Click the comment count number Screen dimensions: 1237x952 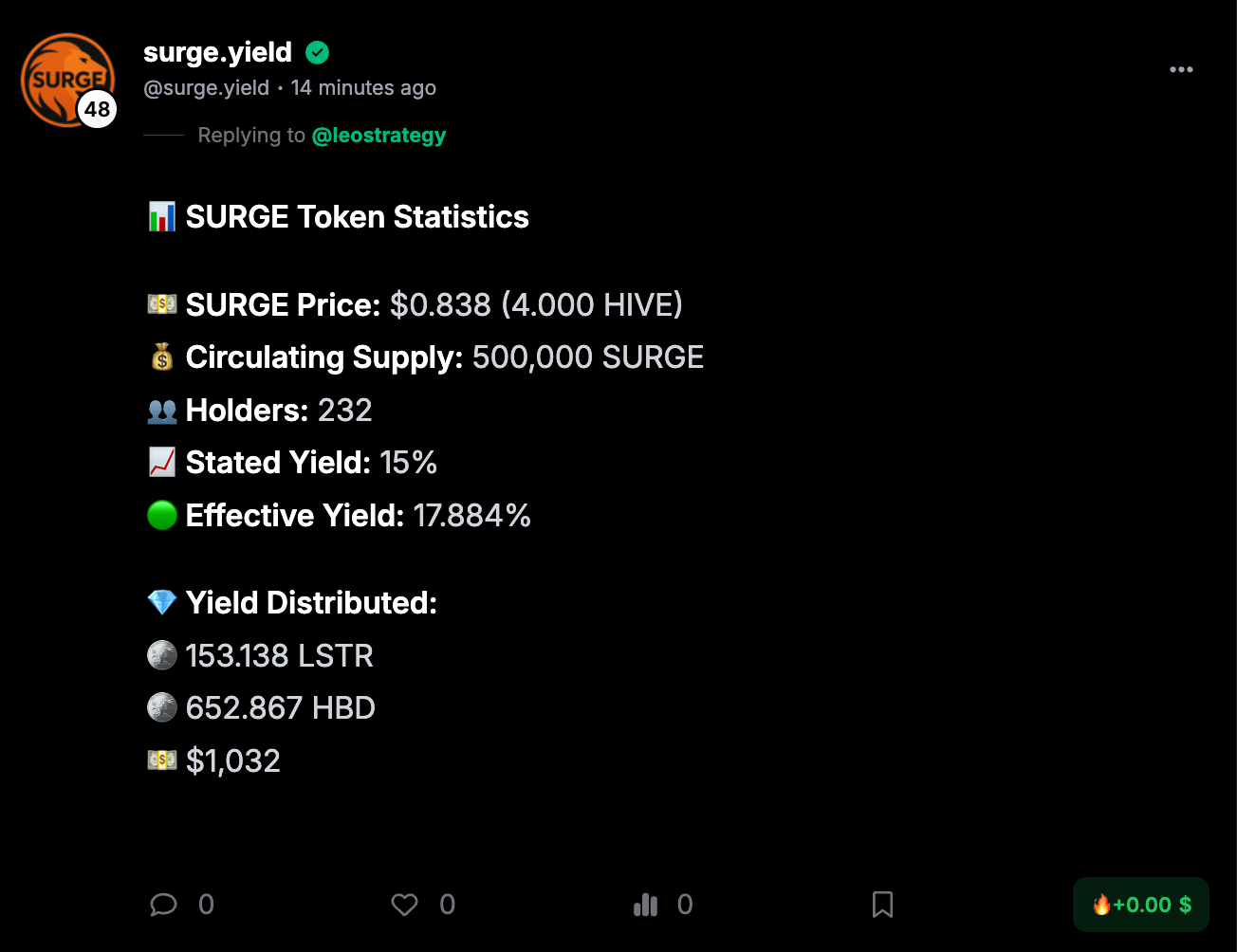(x=206, y=905)
